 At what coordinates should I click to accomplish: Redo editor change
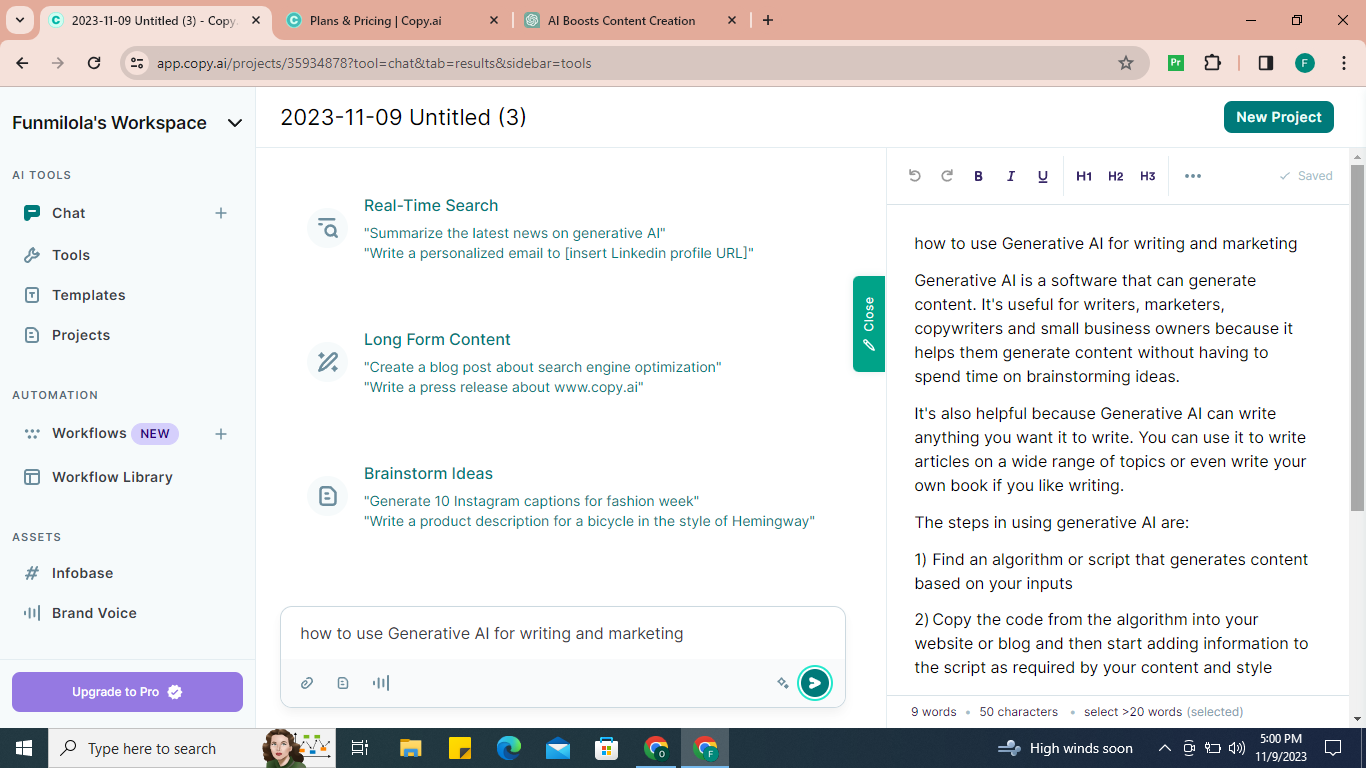coord(946,176)
